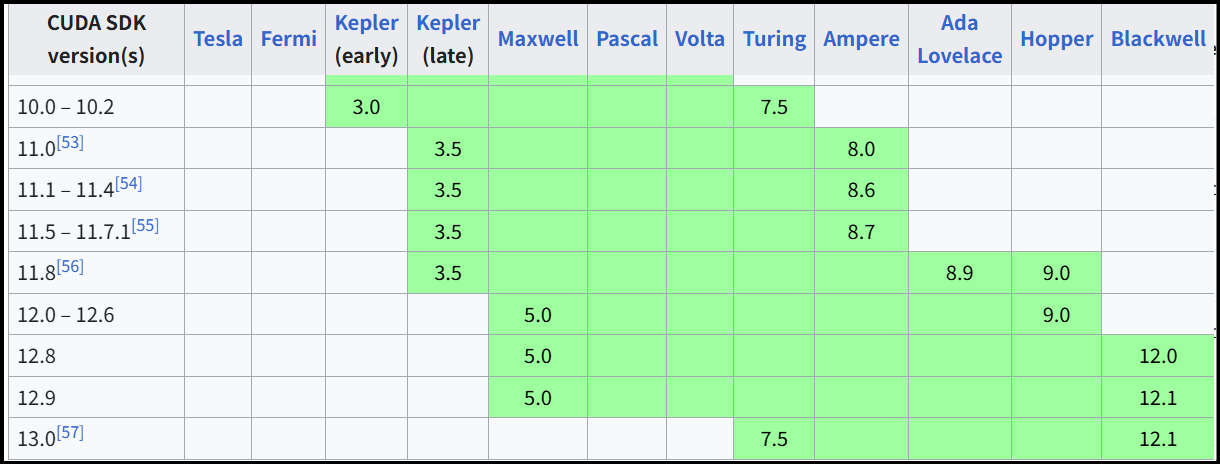The image size is (1220, 464).
Task: Click the Pascal header link
Action: point(627,39)
